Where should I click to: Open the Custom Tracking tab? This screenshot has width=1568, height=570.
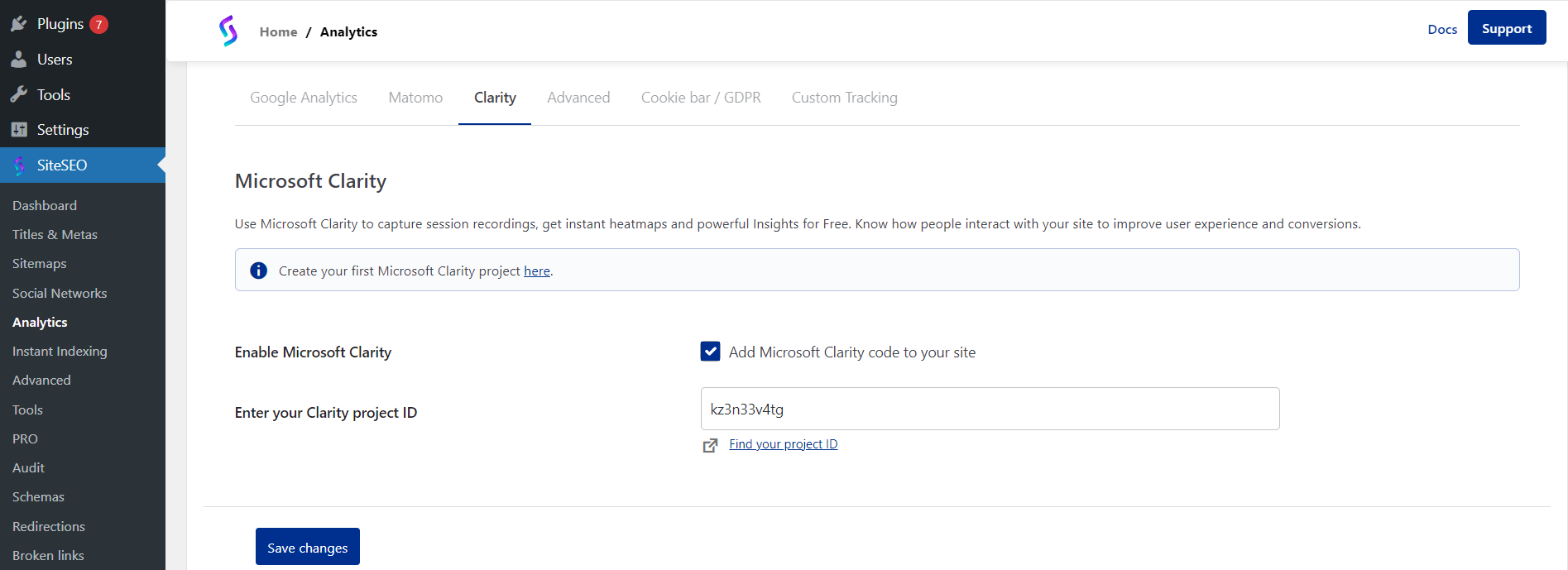click(x=844, y=98)
